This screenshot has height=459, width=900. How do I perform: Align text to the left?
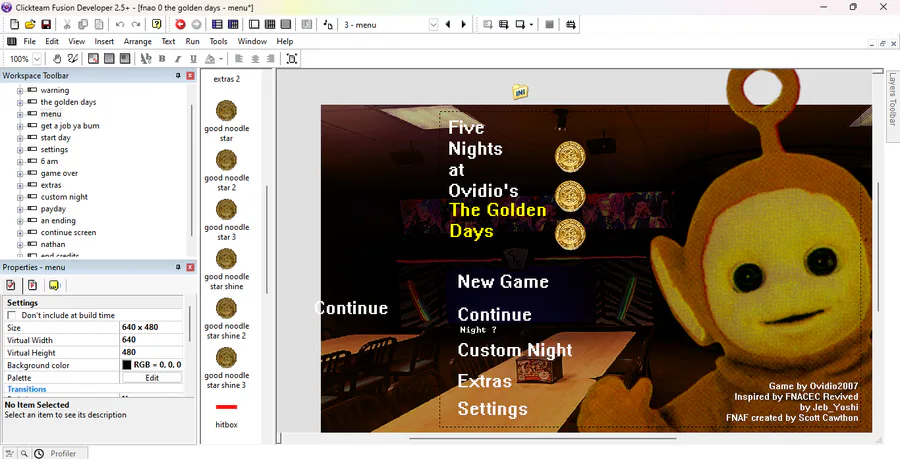[239, 59]
